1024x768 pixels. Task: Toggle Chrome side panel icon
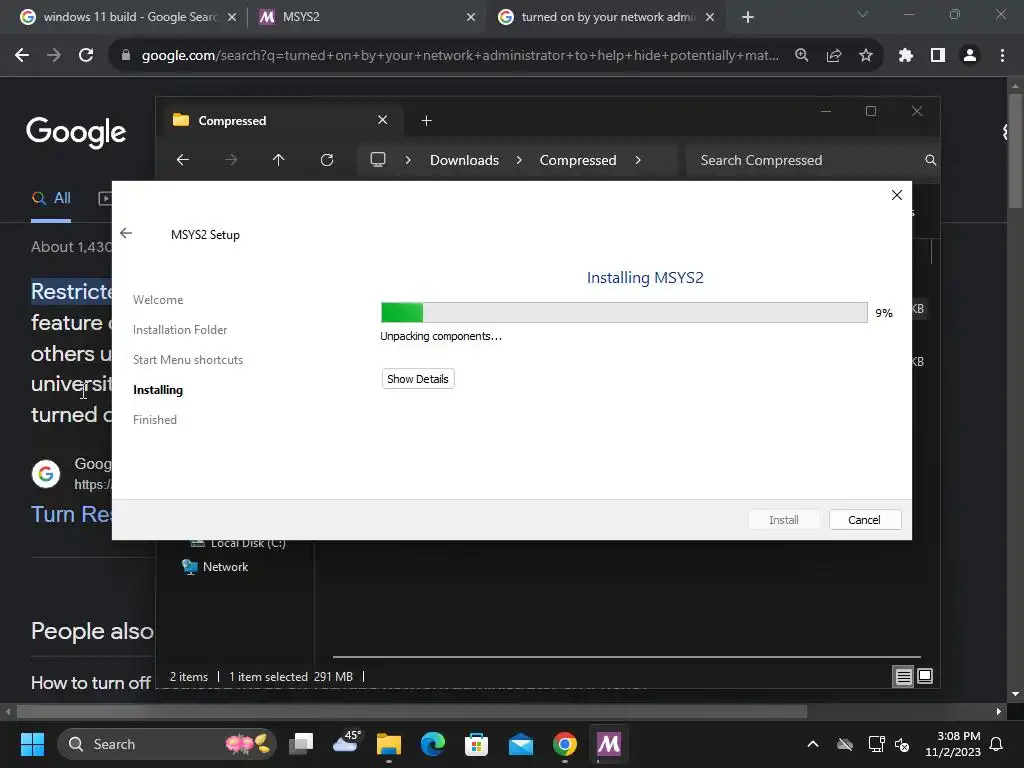pyautogui.click(x=938, y=56)
